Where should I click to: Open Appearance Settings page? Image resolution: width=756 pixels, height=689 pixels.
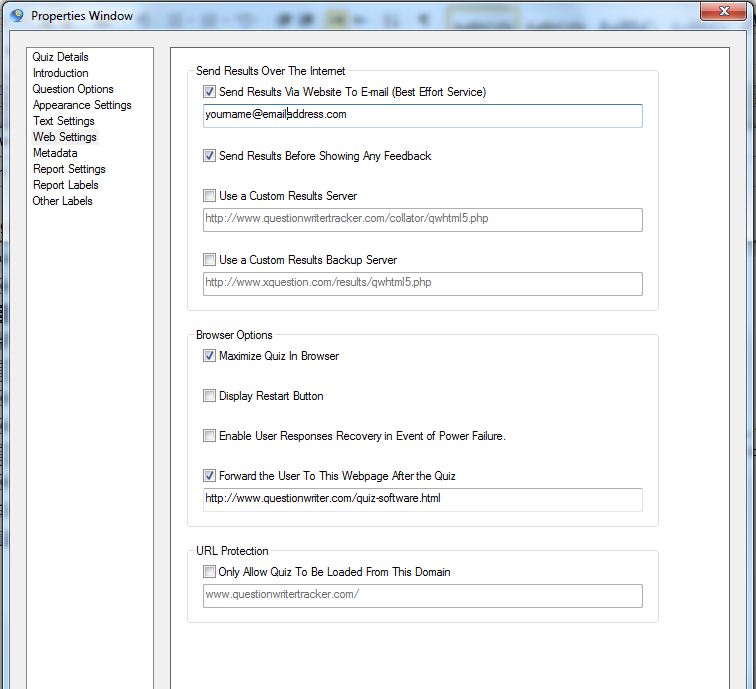[x=82, y=105]
